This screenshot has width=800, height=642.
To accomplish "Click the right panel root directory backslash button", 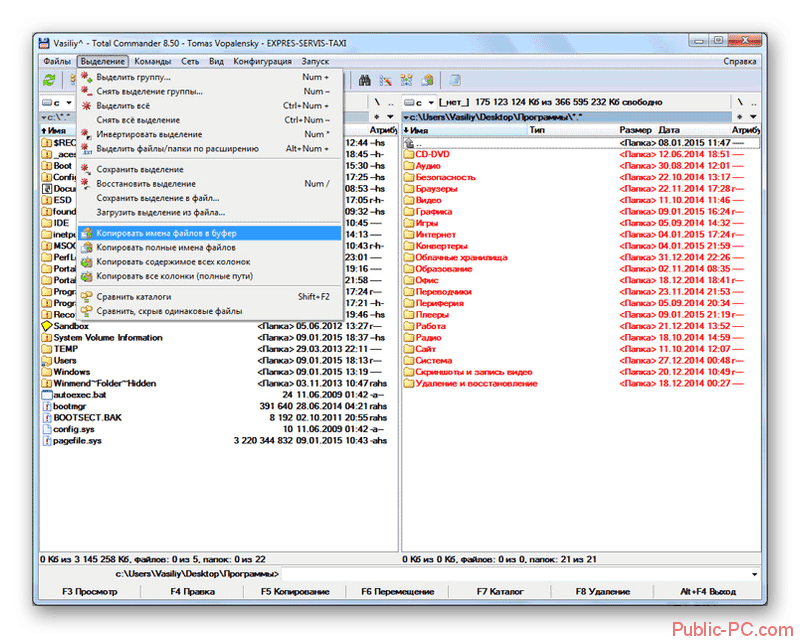I will 739,103.
